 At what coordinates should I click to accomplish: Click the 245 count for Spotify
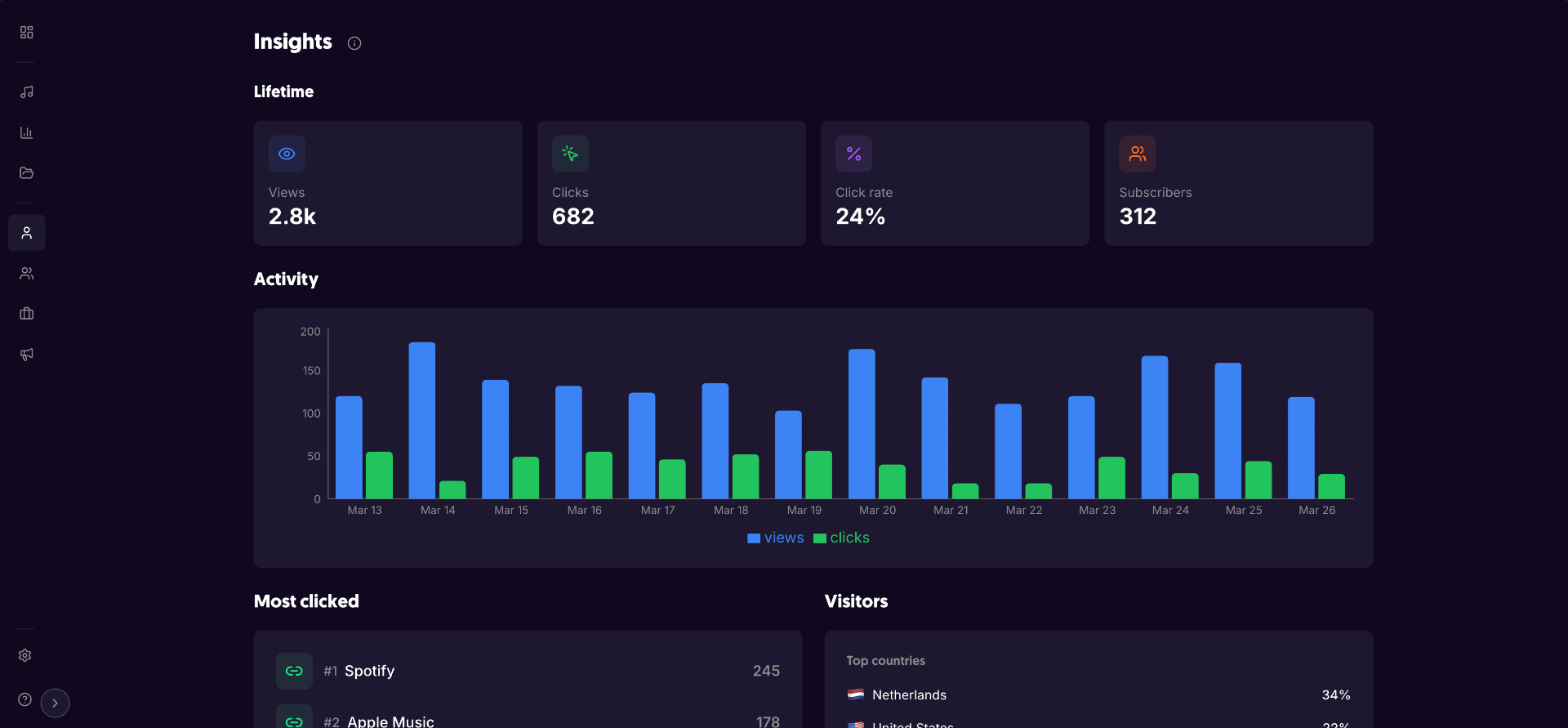(766, 671)
